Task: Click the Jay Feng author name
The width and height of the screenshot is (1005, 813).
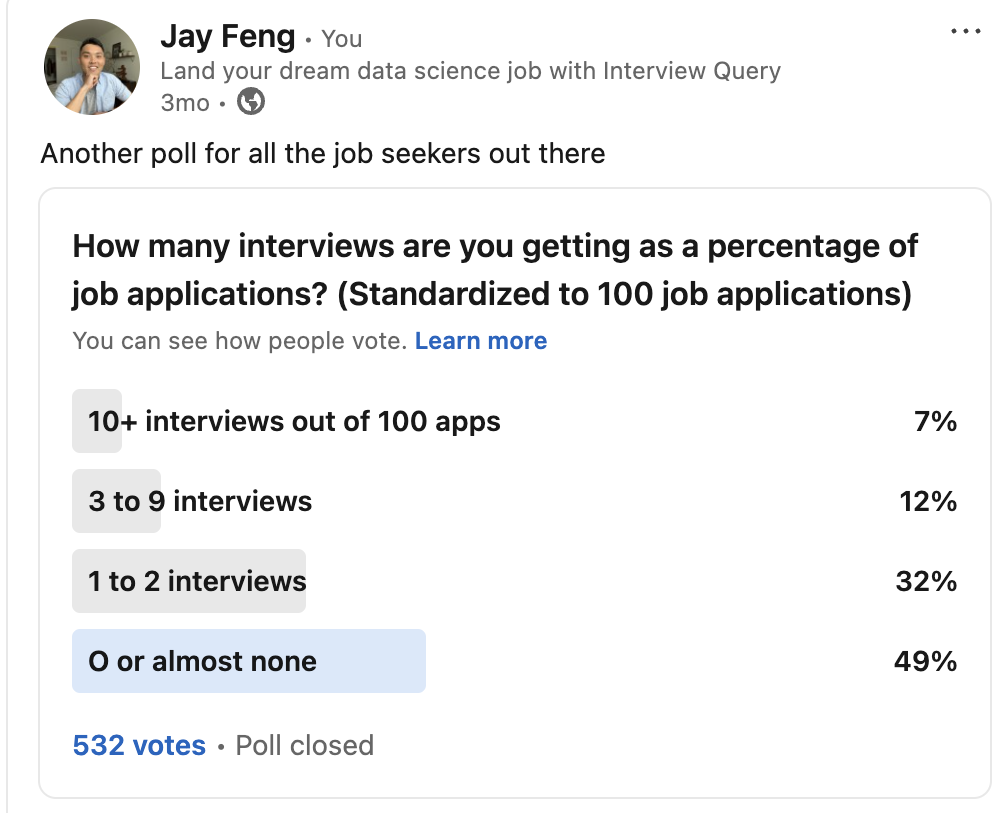Action: click(227, 38)
